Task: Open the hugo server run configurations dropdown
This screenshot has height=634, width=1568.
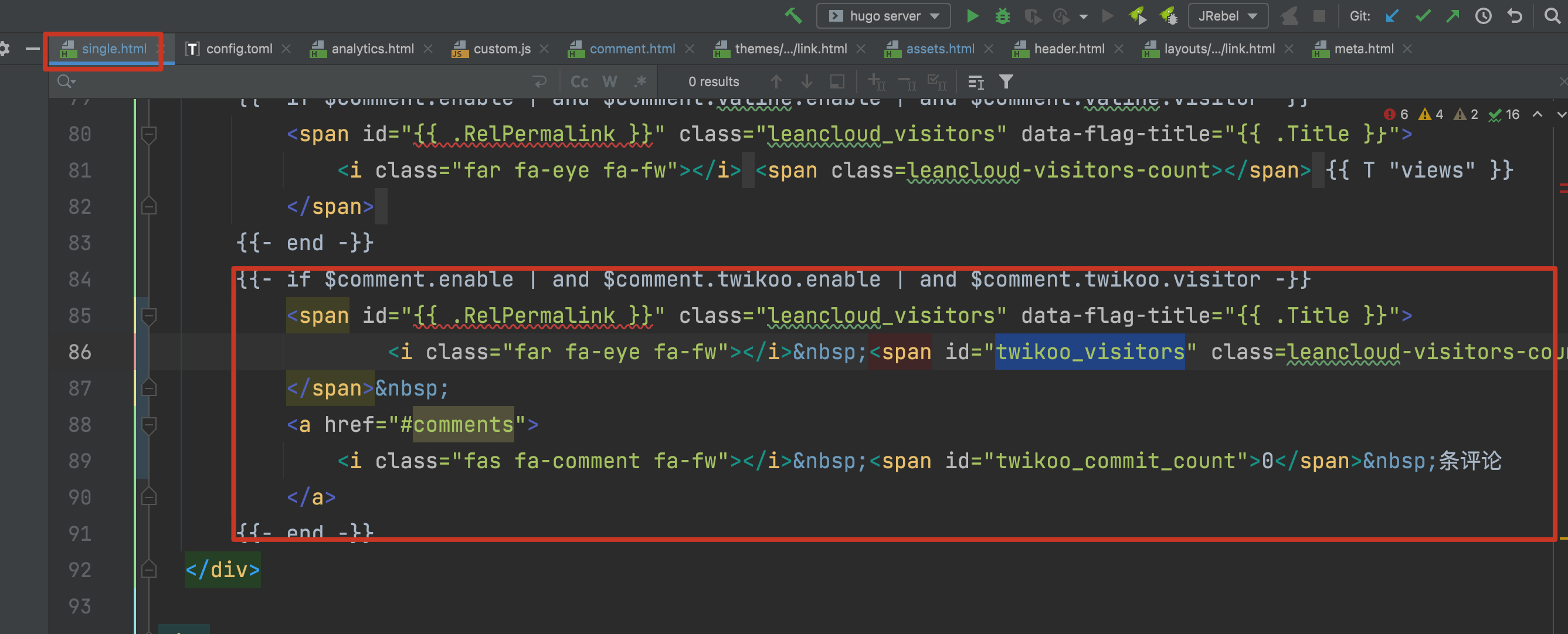Action: tap(932, 16)
